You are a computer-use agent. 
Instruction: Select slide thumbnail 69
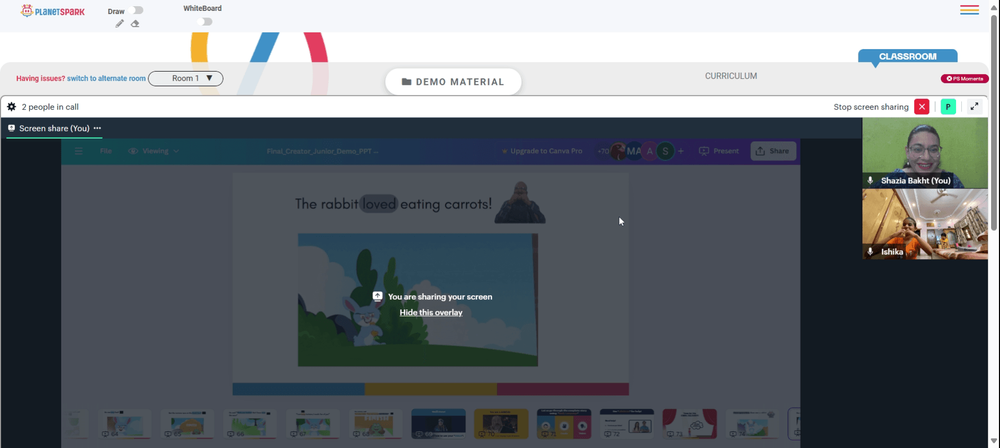point(438,424)
